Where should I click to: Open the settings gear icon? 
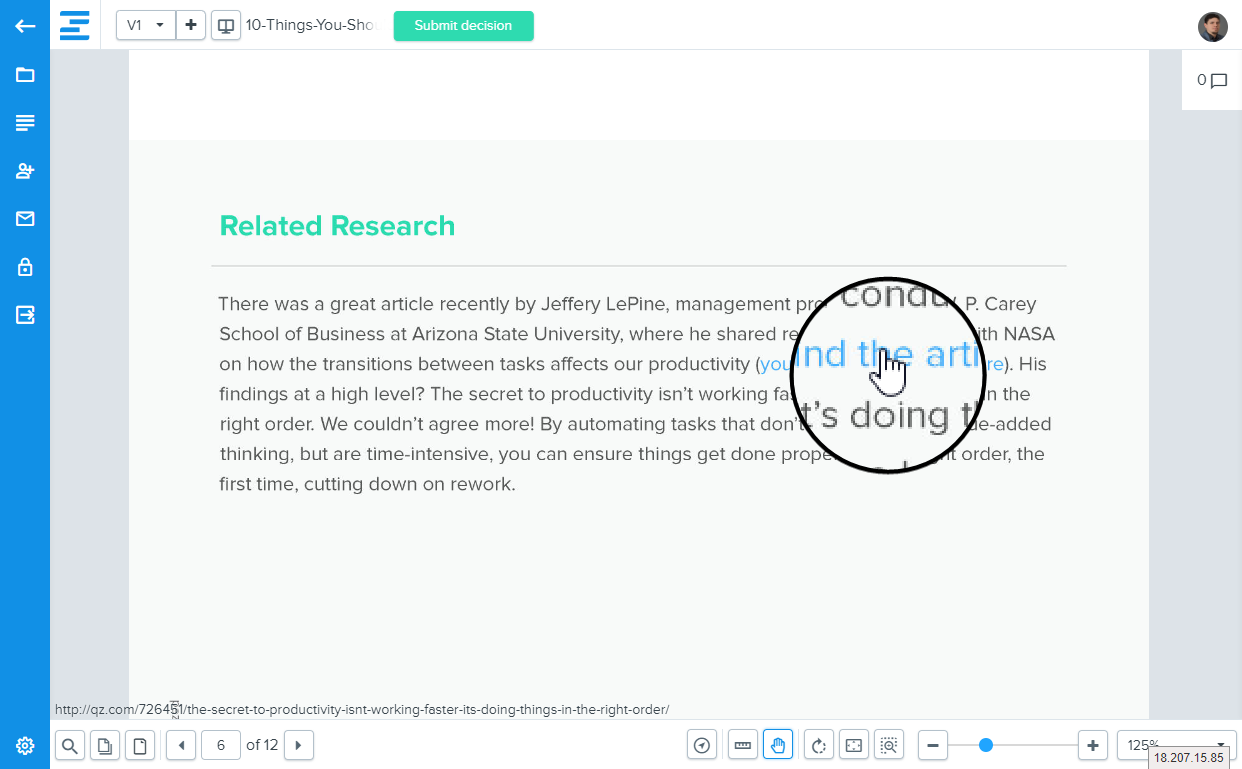click(25, 745)
